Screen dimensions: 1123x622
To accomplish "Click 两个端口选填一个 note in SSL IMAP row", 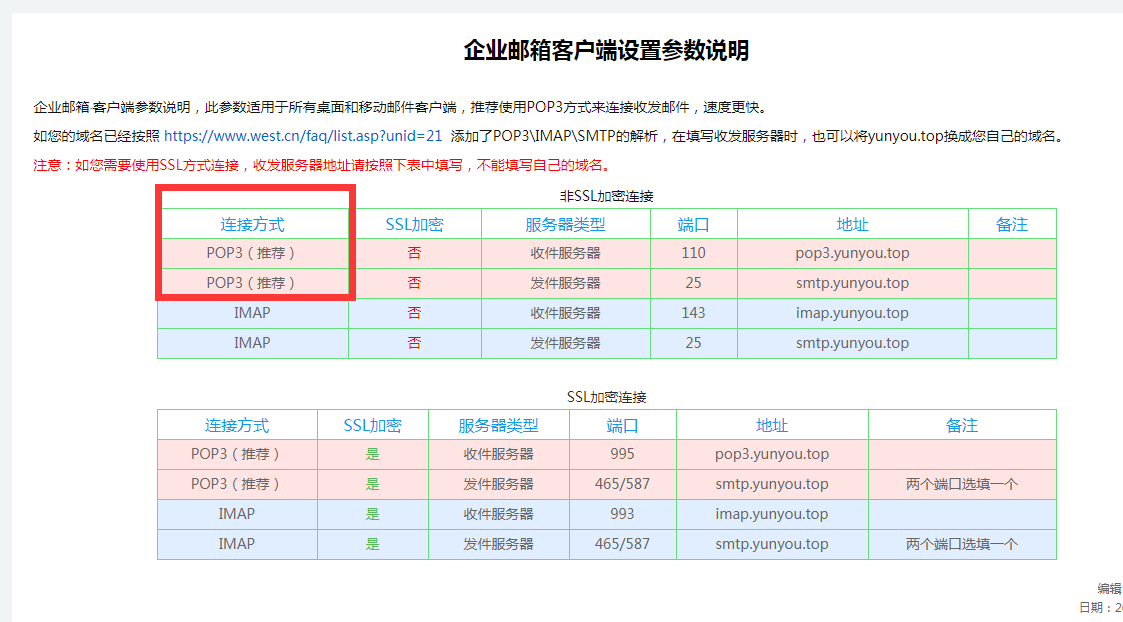I will (x=962, y=544).
